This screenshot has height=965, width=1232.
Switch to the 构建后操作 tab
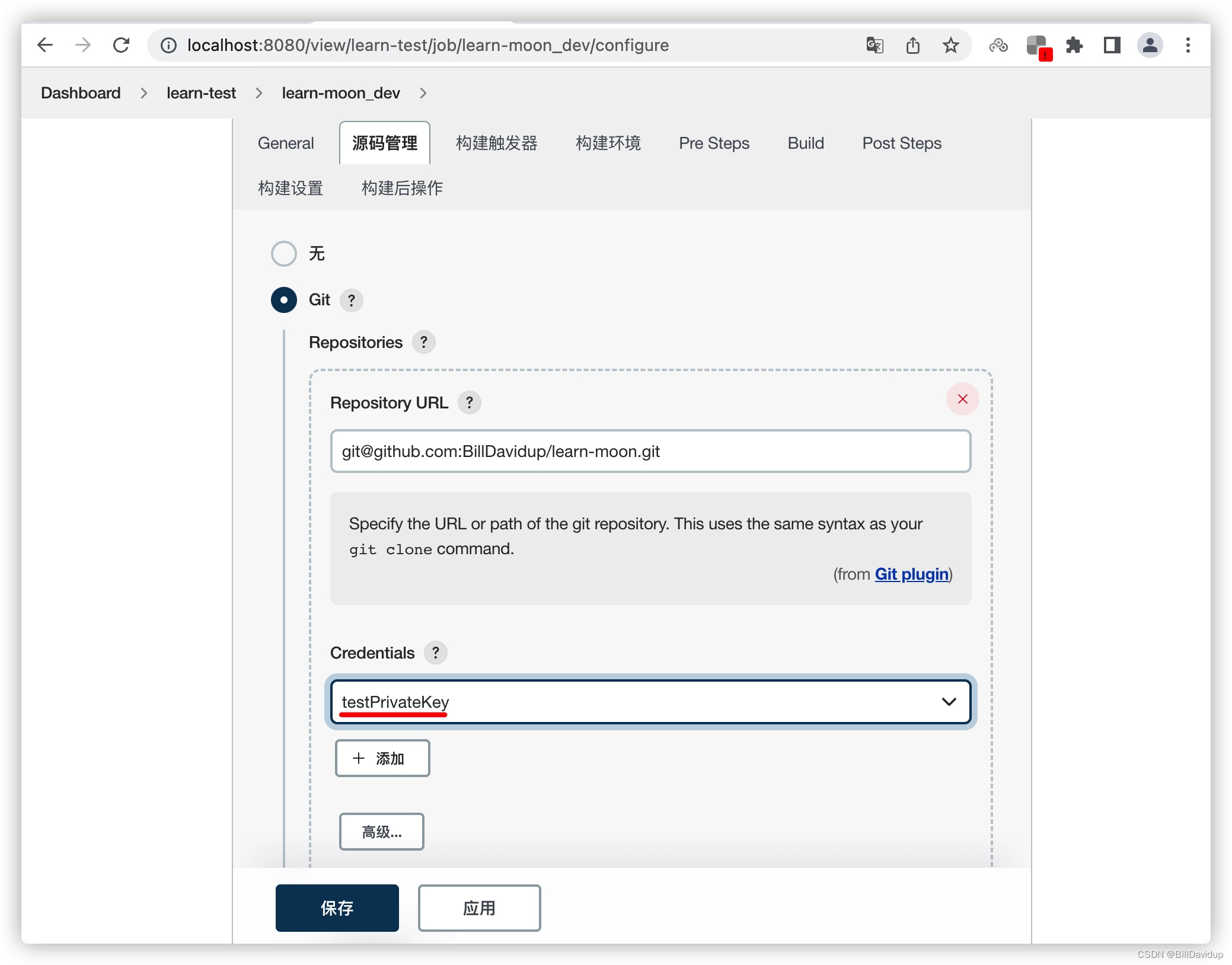click(402, 188)
